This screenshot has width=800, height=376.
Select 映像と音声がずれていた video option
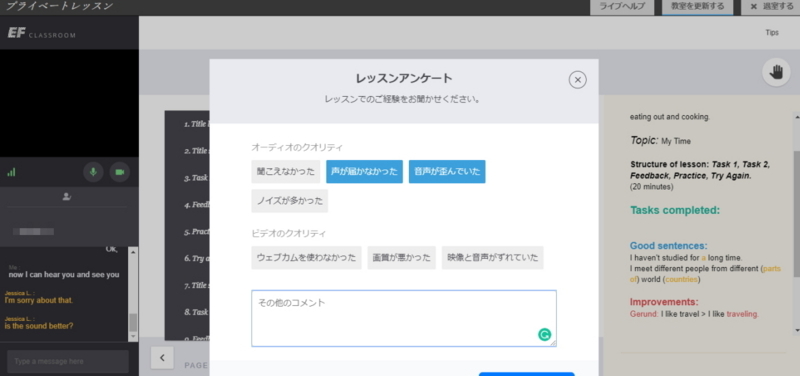click(492, 258)
